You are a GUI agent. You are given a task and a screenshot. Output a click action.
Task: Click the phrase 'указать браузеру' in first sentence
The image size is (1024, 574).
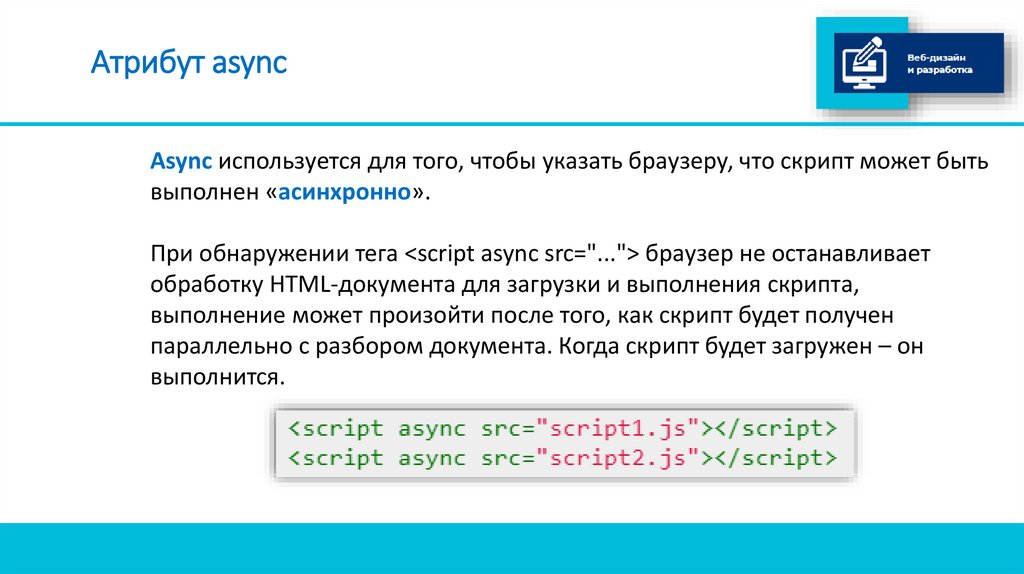click(635, 161)
